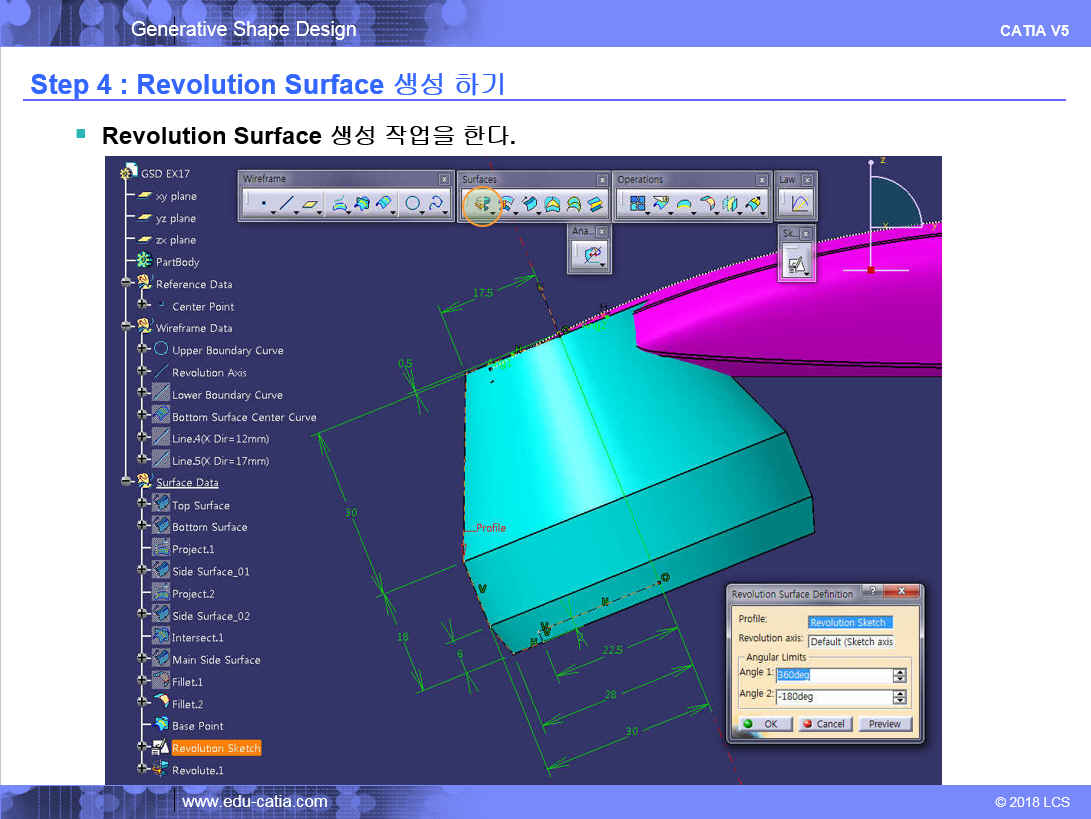Select the Line tool in Wireframe toolbar
This screenshot has width=1091, height=819.
287,205
